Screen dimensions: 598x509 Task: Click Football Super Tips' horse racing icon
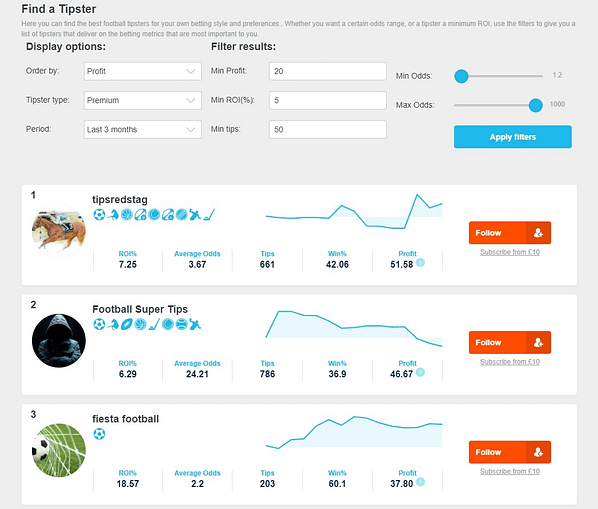[113, 324]
